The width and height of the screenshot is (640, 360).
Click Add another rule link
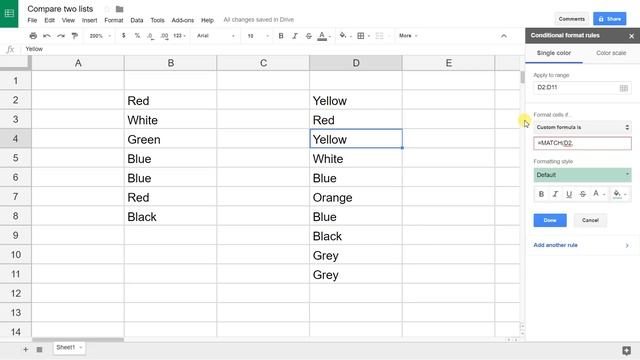click(555, 245)
